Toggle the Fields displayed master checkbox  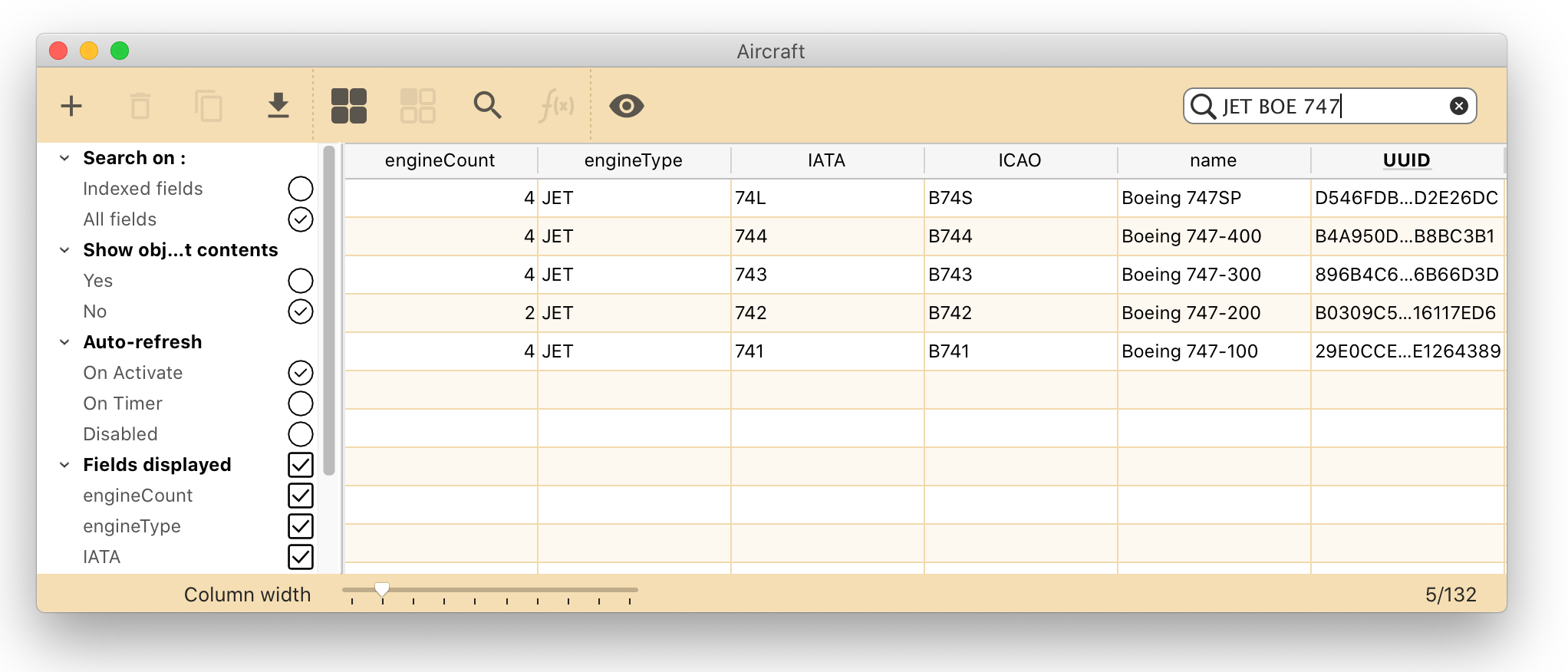click(x=301, y=465)
